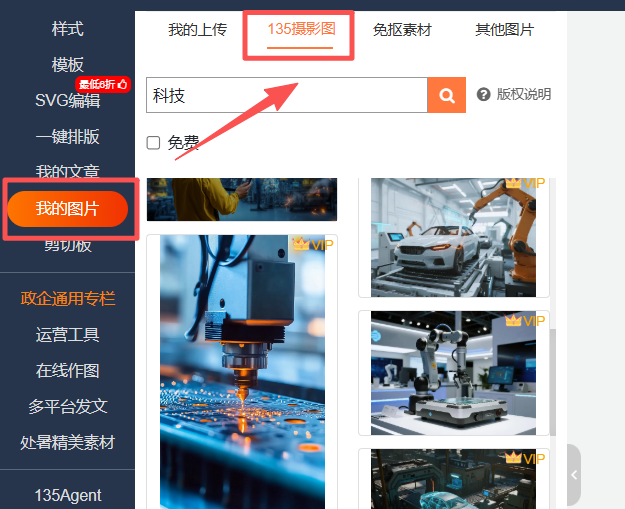The width and height of the screenshot is (625, 509).
Task: Open the 一键排版 sidebar item
Action: [x=67, y=136]
